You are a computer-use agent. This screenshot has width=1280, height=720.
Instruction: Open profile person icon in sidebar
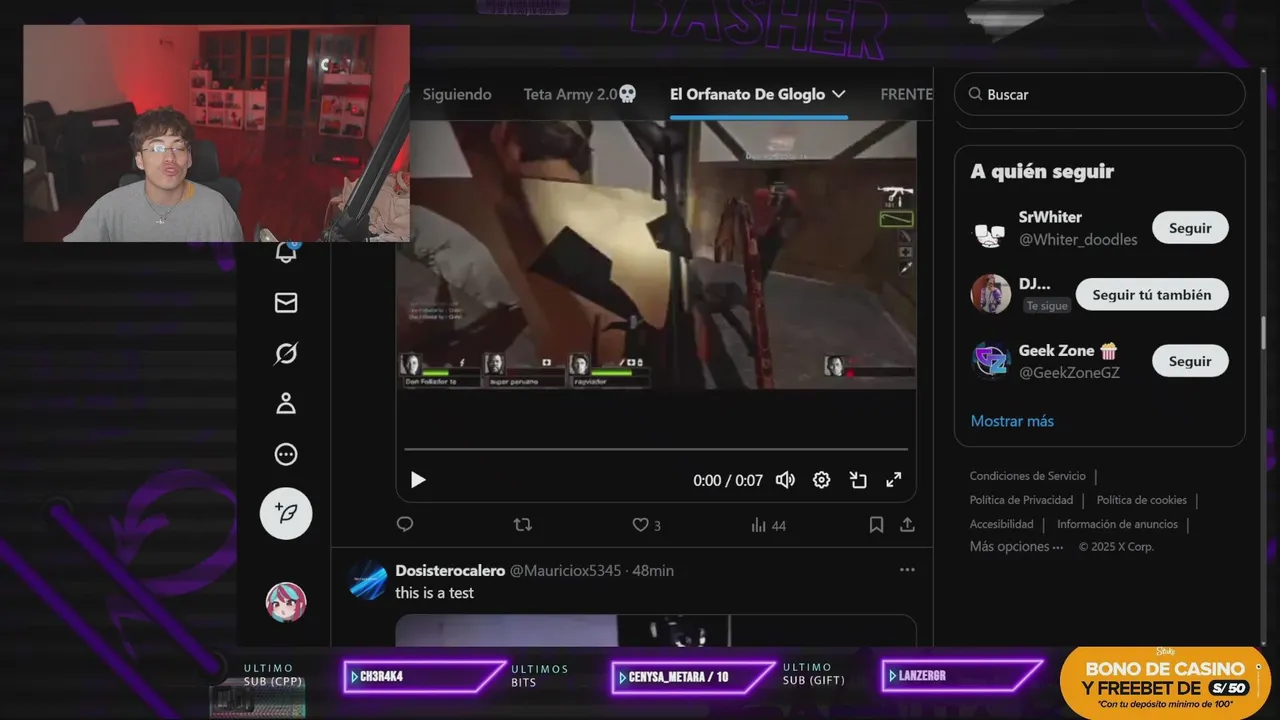pyautogui.click(x=286, y=404)
